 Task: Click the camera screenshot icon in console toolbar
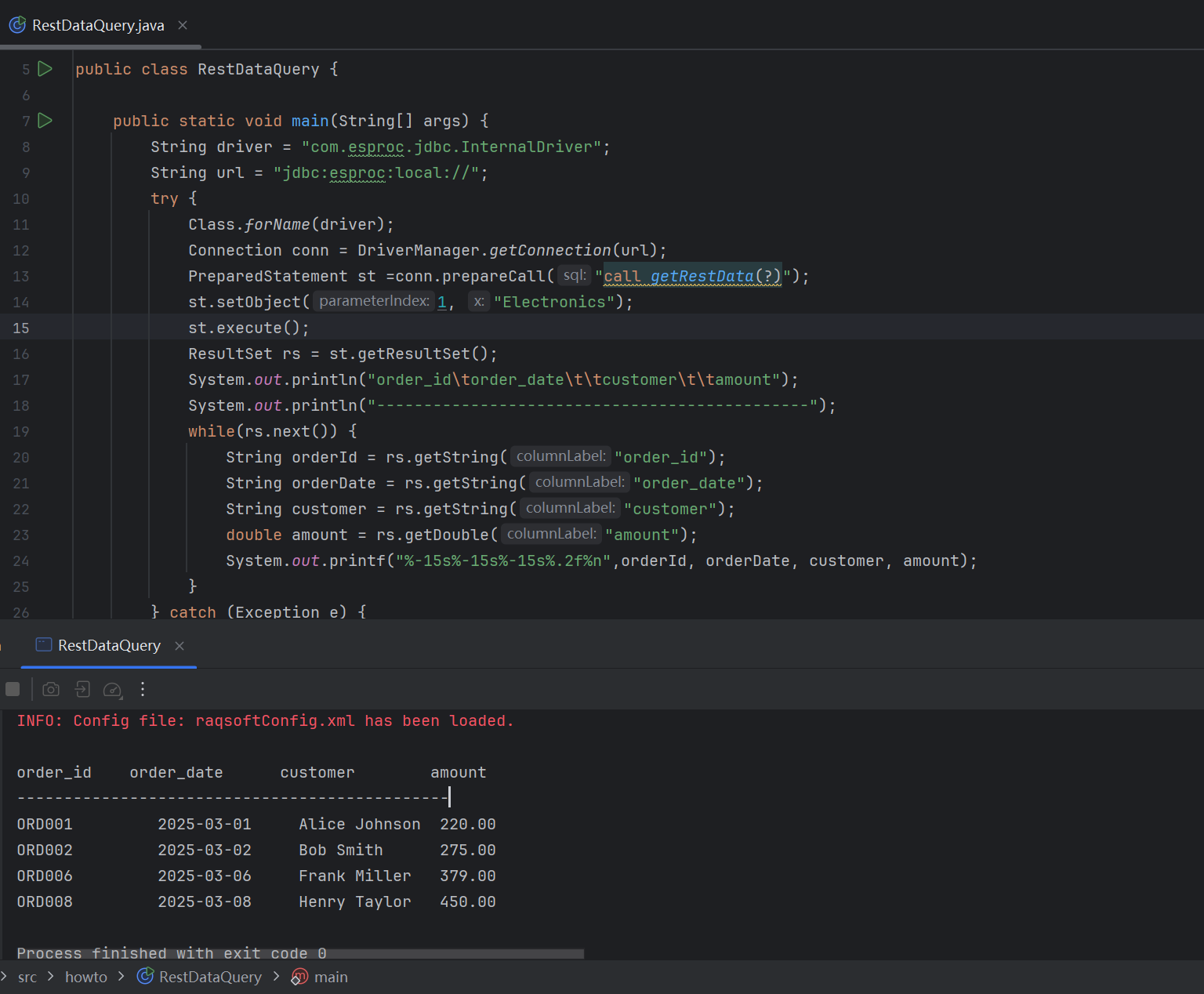tap(51, 689)
